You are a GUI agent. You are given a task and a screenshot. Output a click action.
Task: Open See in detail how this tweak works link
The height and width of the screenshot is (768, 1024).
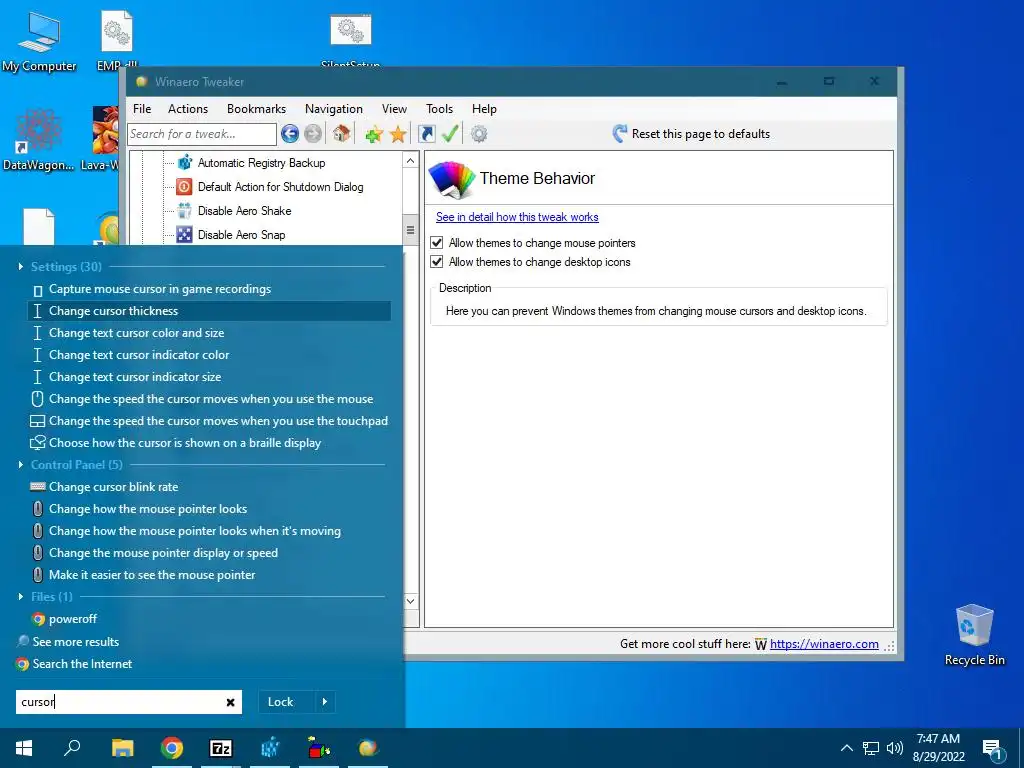(517, 217)
